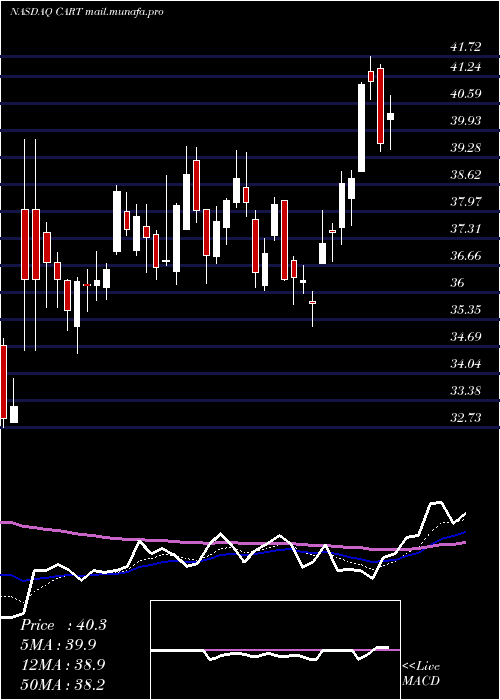Click the 38.62 price level label
The height and width of the screenshot is (700, 500).
click(x=466, y=175)
